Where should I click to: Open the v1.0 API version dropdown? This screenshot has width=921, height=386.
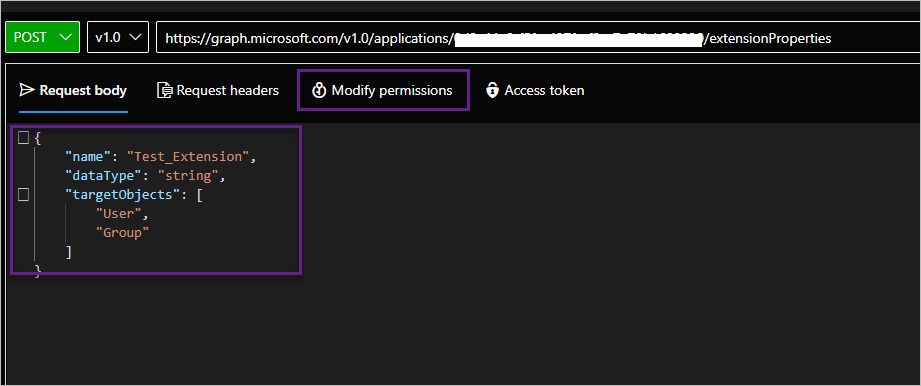click(117, 37)
